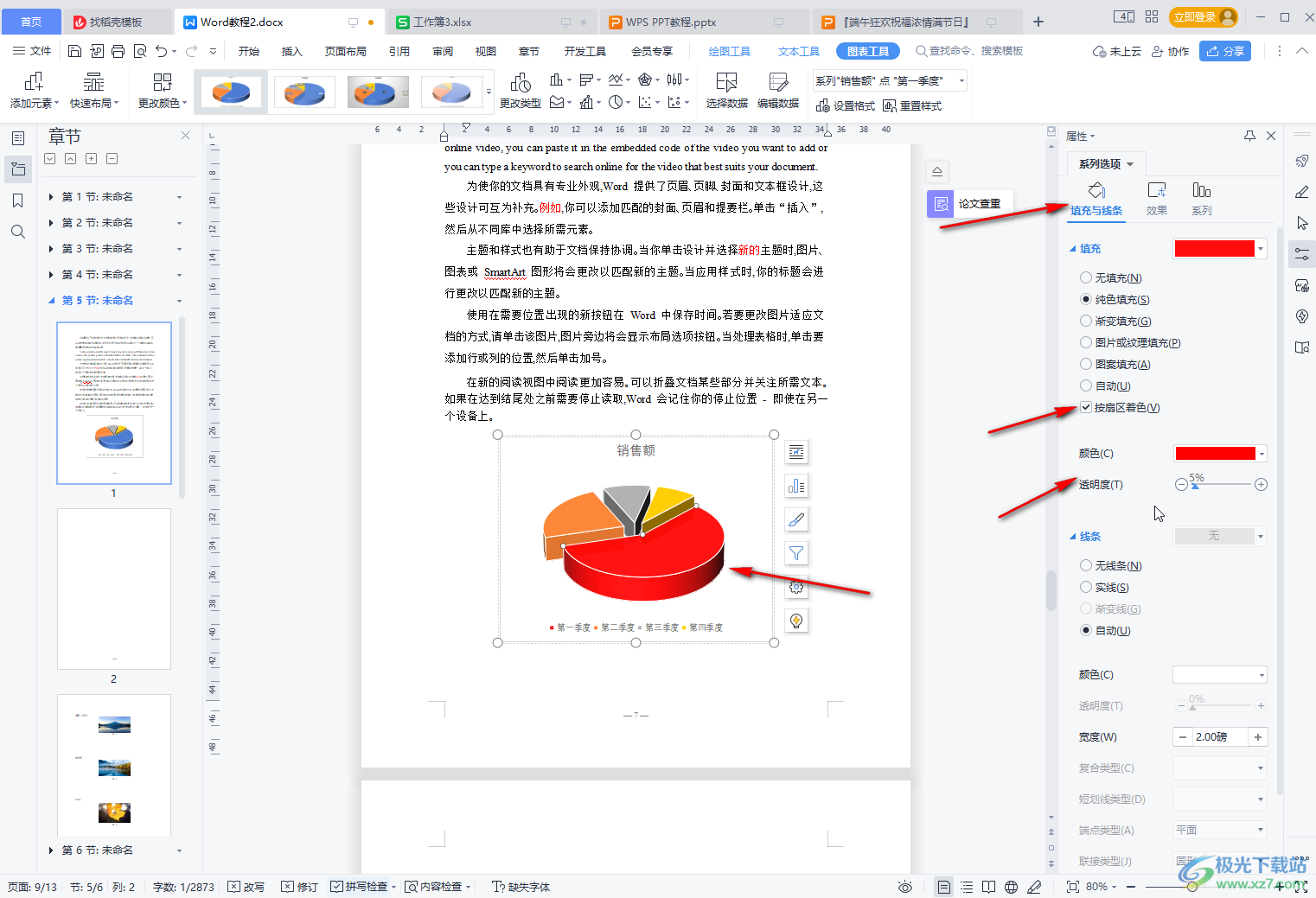The height and width of the screenshot is (898, 1316).
Task: Open the 页面布局 ribbon tab
Action: click(346, 51)
